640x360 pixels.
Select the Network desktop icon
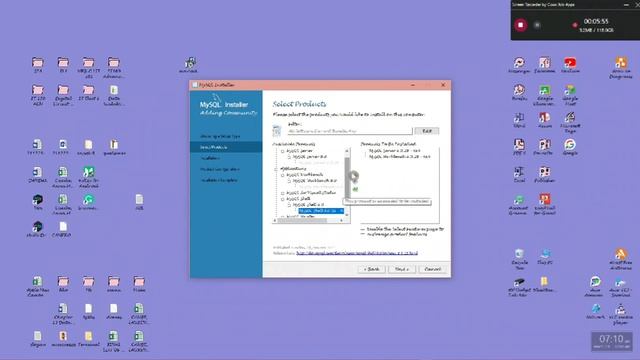(596, 311)
